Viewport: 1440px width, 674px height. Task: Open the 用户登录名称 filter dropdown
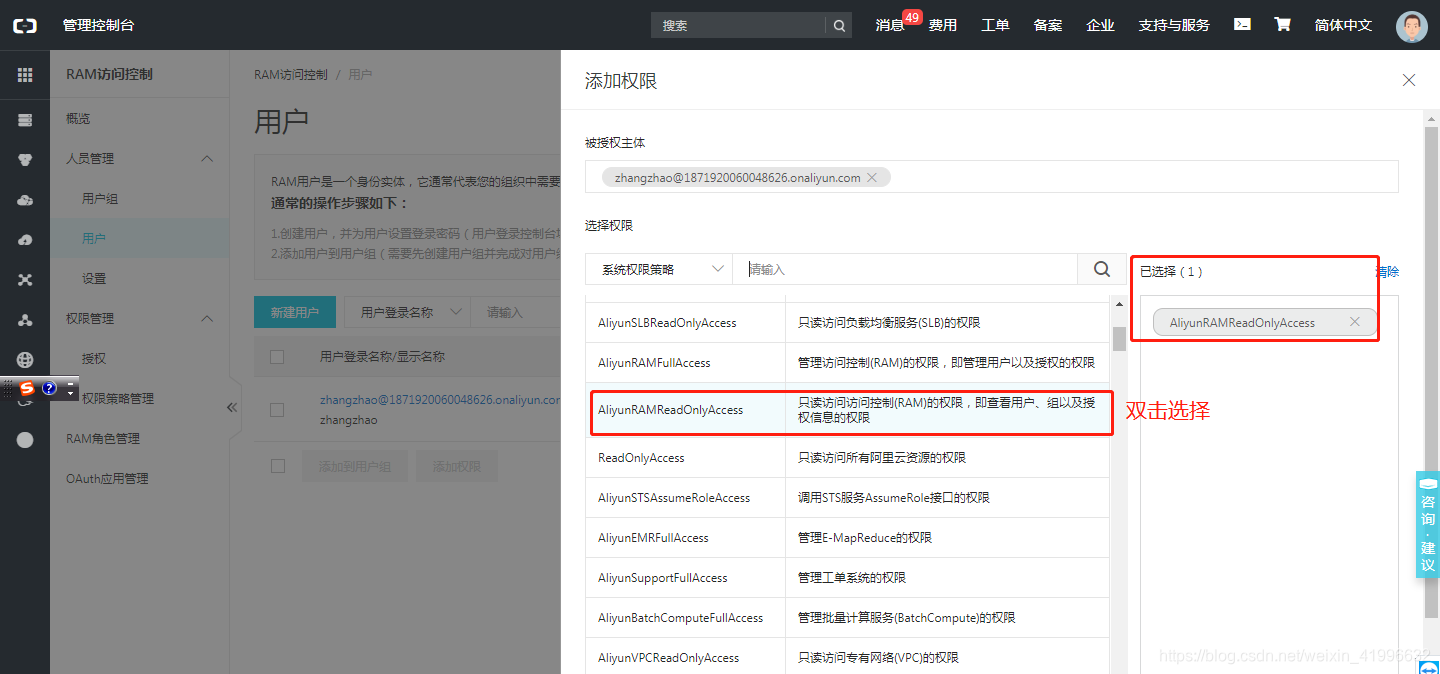tap(407, 312)
